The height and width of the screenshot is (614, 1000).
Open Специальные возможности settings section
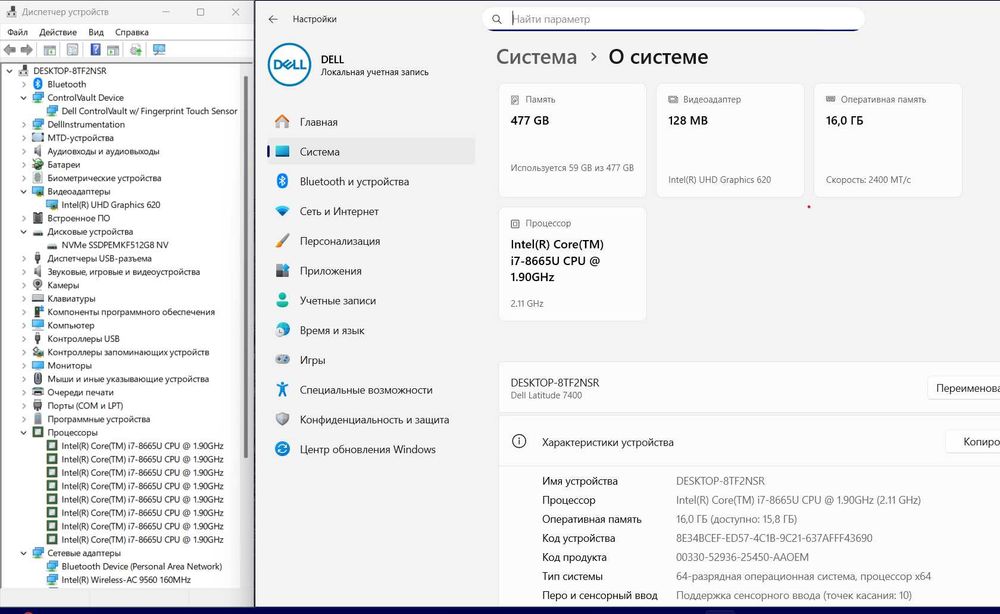tap(371, 390)
